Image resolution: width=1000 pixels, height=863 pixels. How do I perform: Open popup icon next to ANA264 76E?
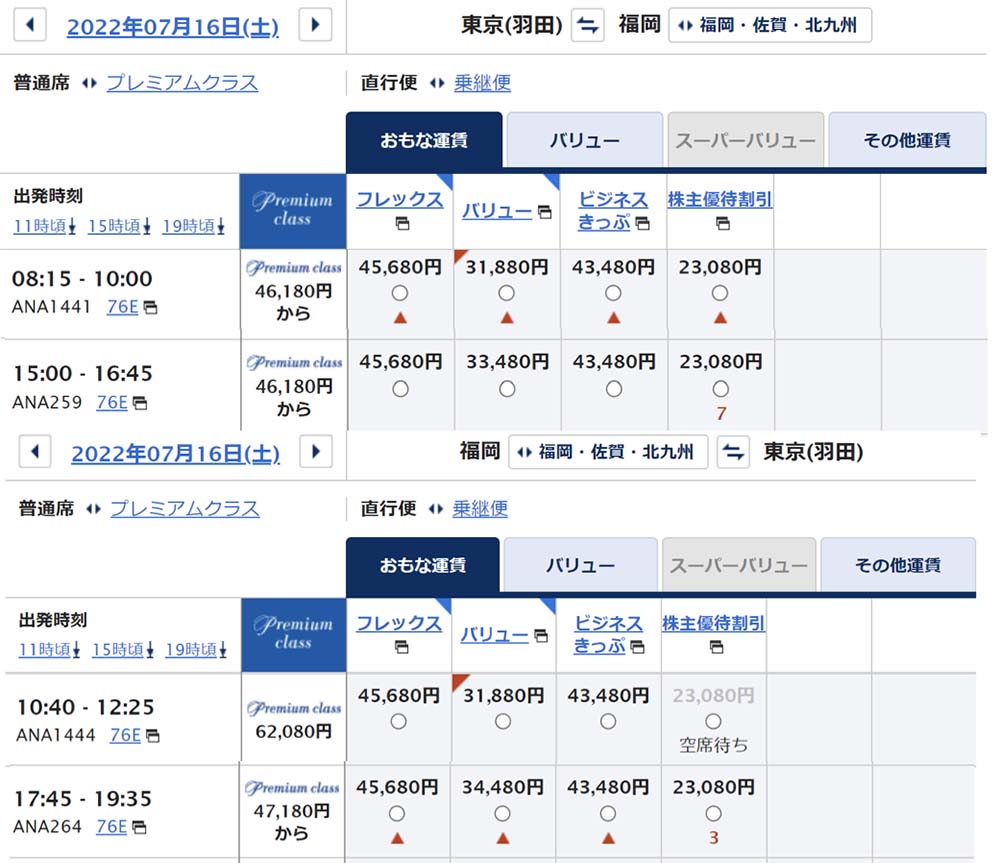(x=139, y=827)
